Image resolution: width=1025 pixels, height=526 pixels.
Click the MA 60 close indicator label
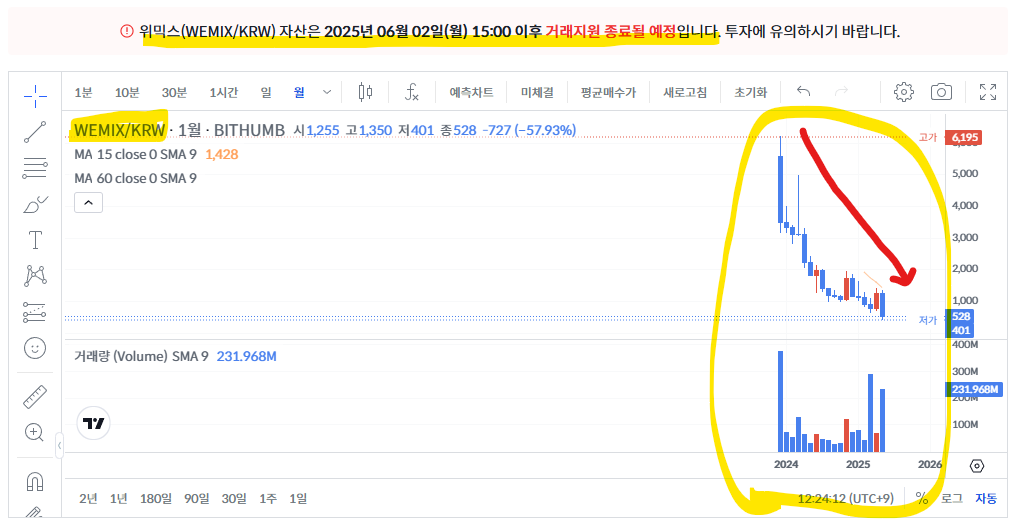[135, 178]
